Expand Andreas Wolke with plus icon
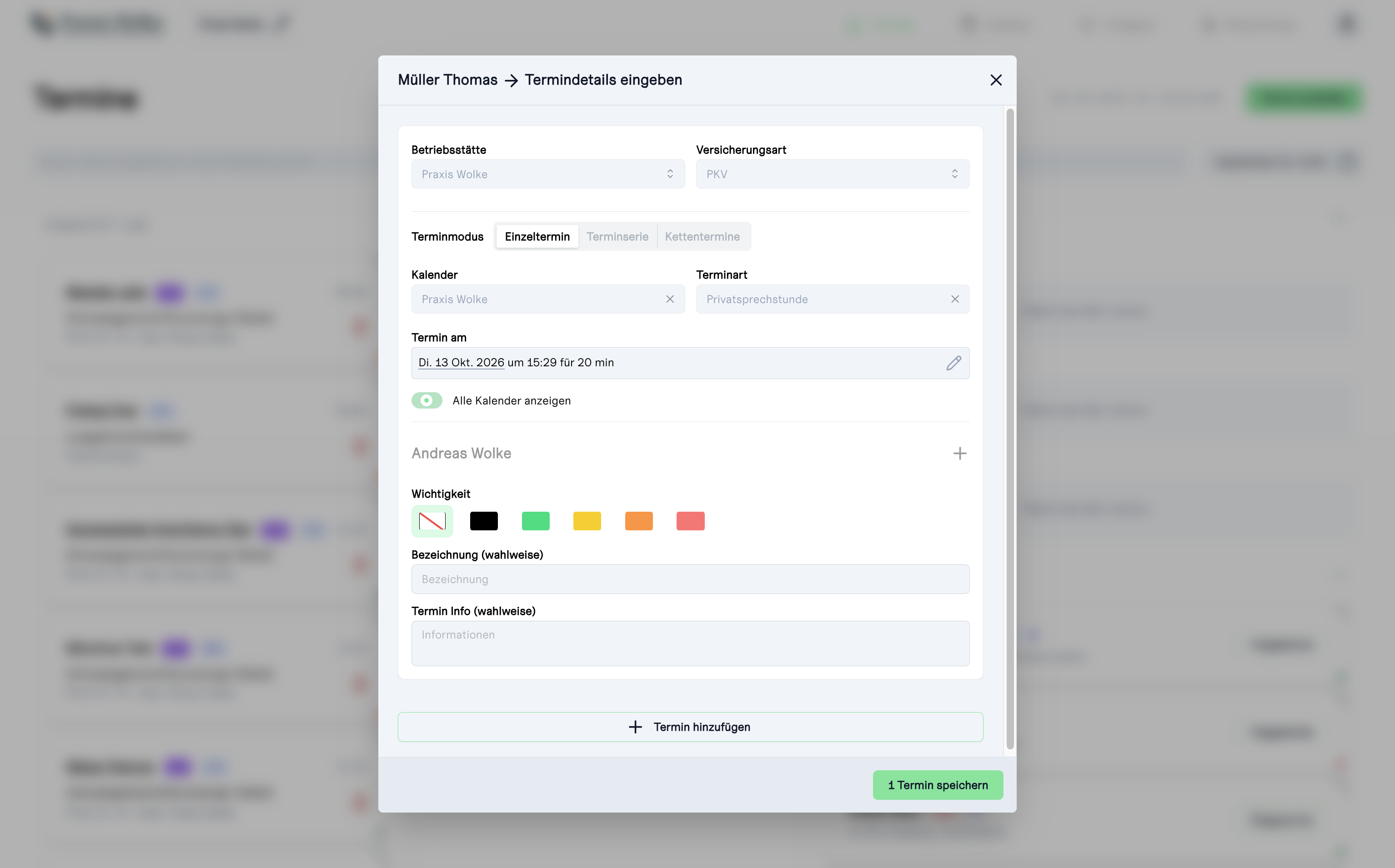This screenshot has width=1395, height=868. (x=960, y=454)
